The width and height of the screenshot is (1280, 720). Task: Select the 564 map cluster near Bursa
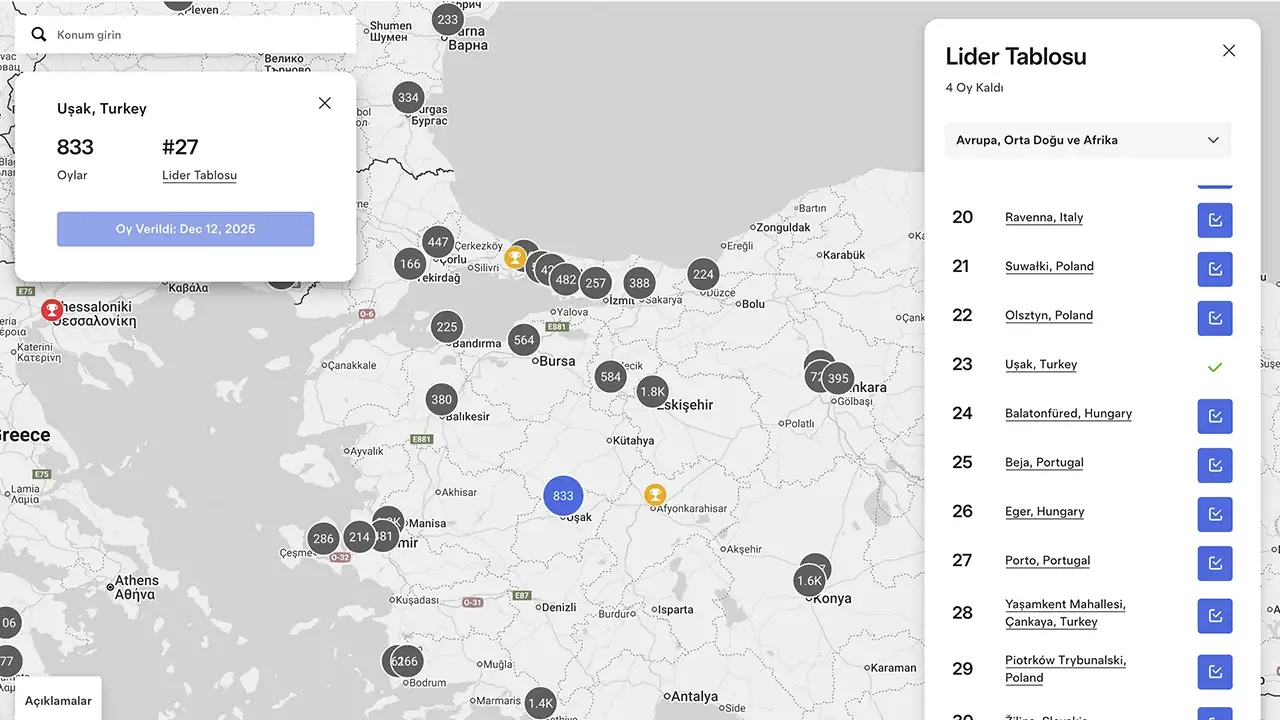(524, 340)
